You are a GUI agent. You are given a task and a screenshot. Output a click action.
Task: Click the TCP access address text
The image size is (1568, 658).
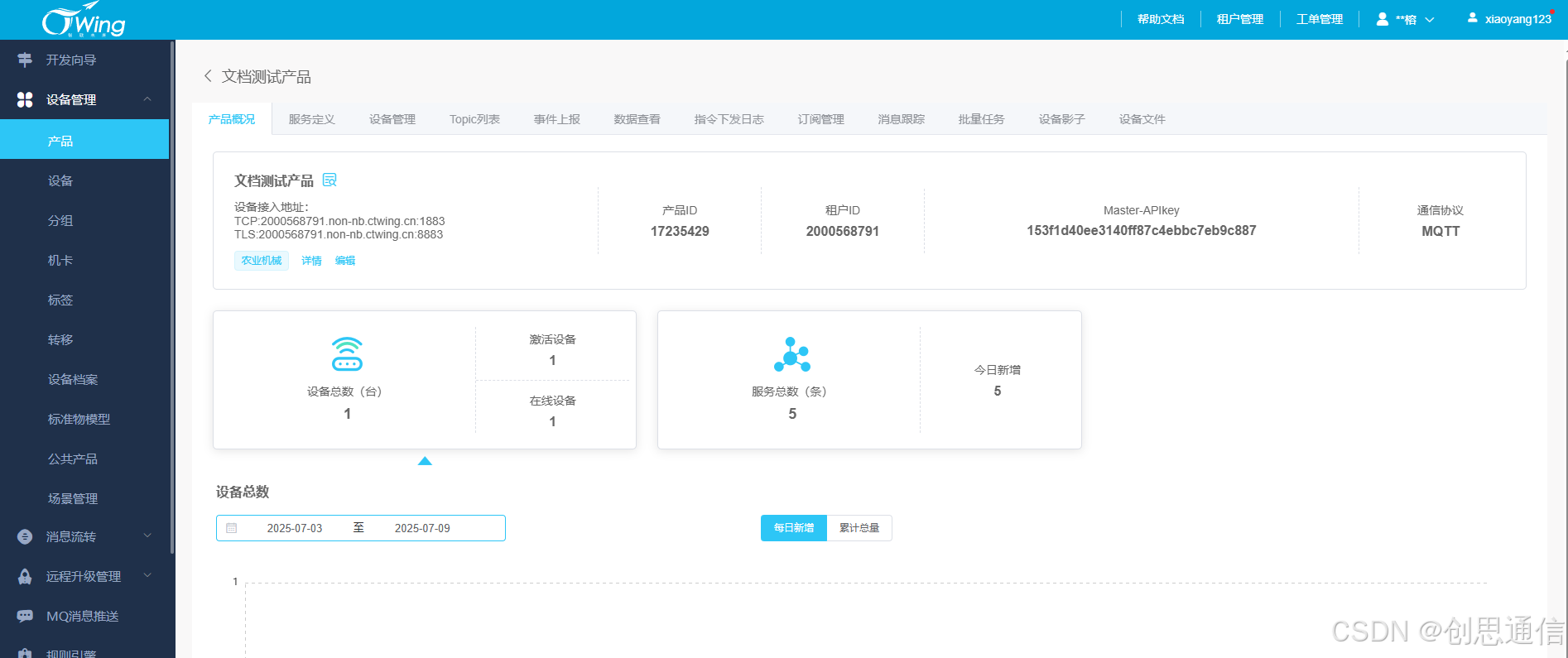click(x=339, y=221)
